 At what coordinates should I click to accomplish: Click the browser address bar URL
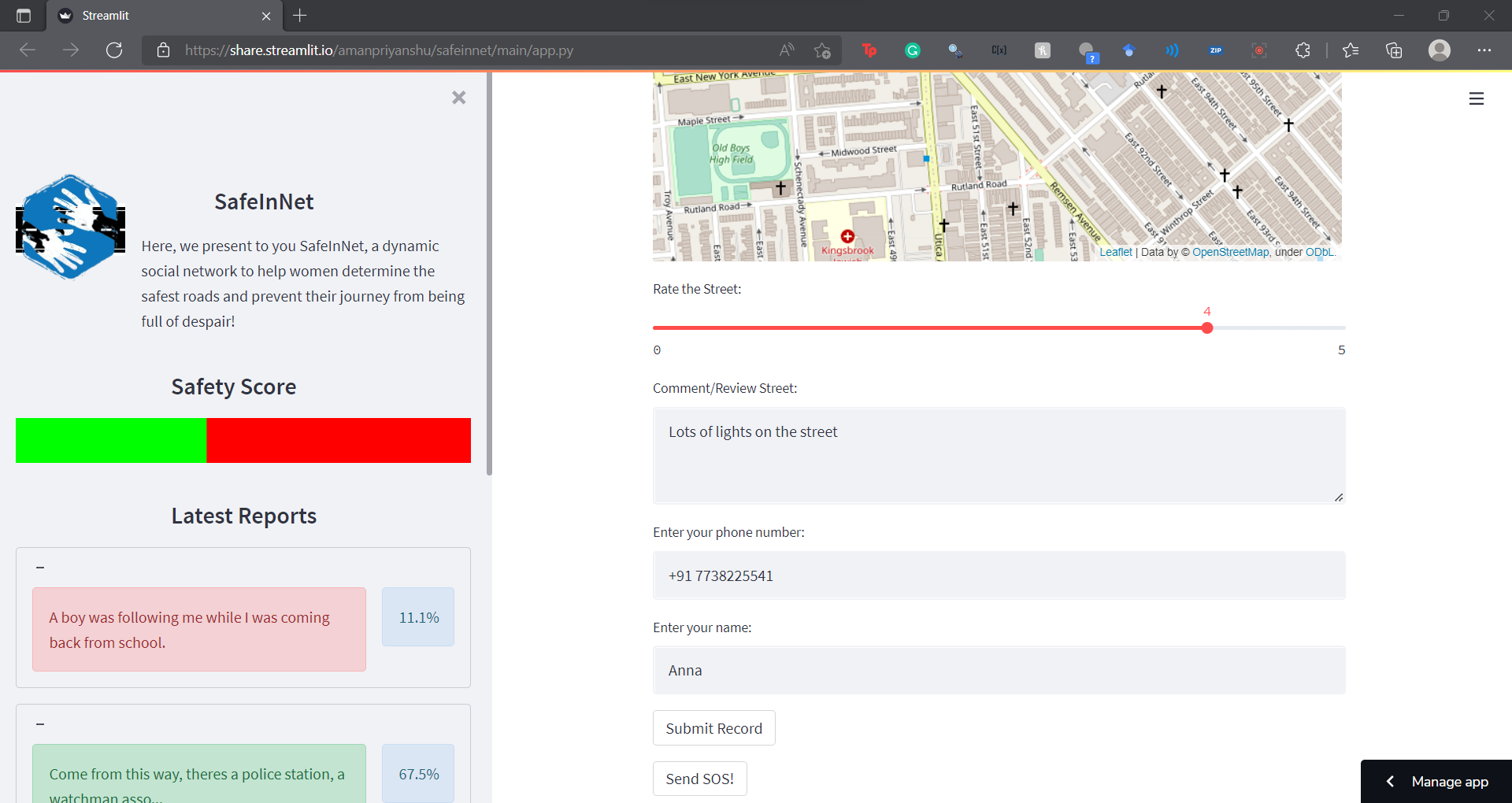(x=380, y=50)
